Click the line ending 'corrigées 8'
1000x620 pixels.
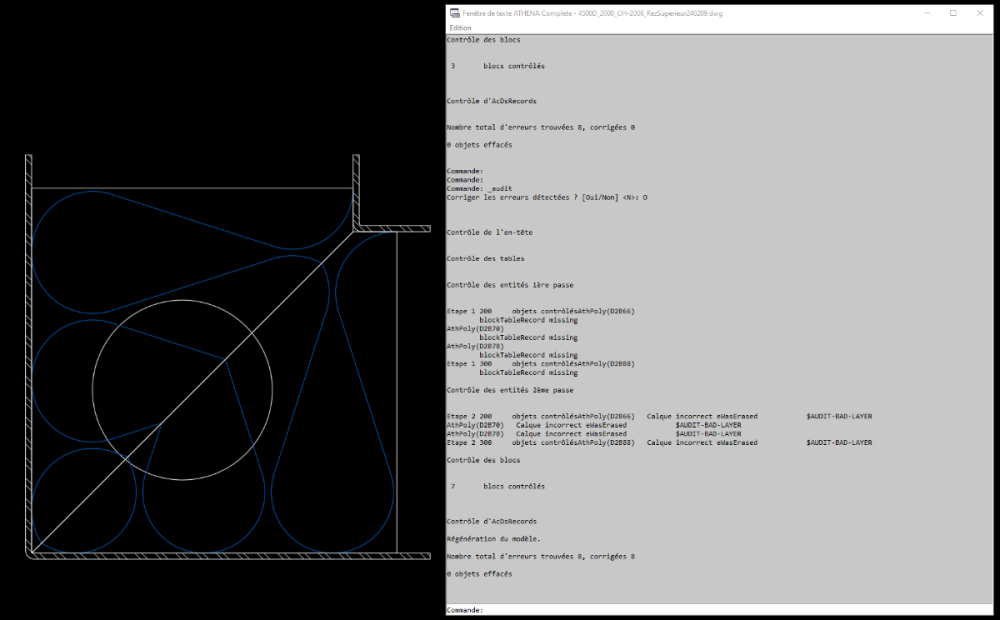tap(540, 556)
